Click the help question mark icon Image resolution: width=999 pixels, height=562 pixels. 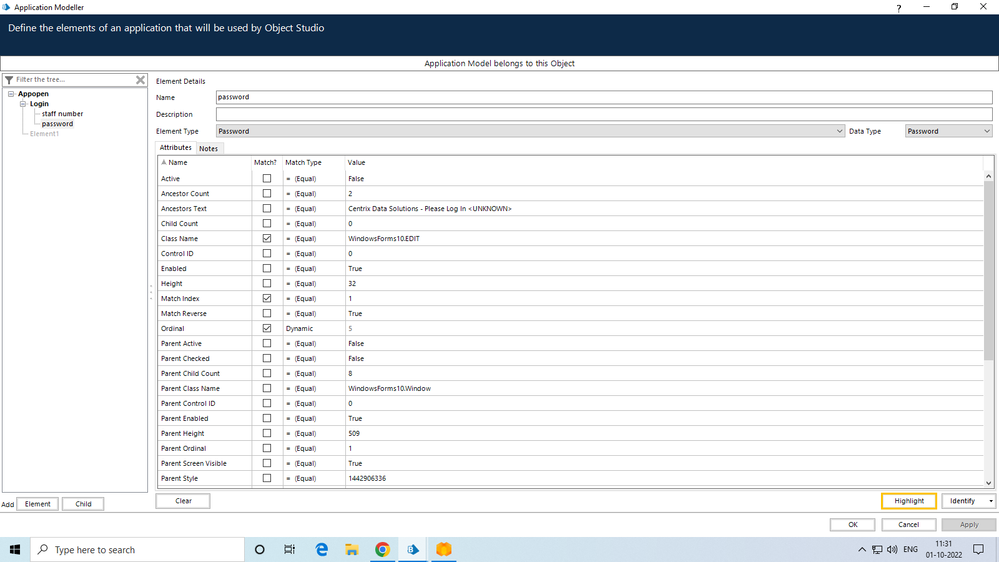point(898,8)
